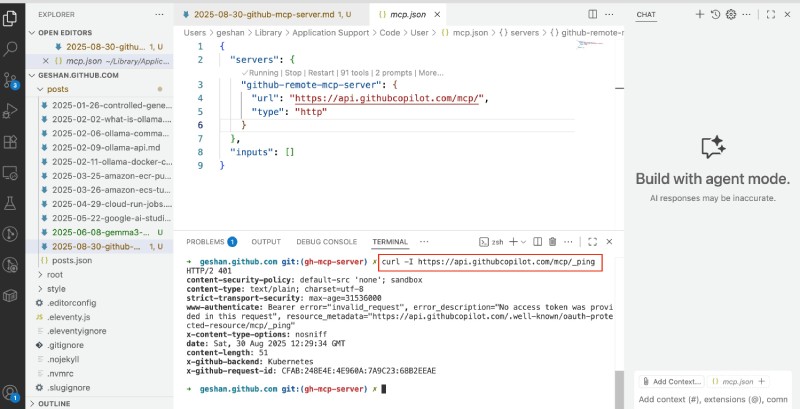The width and height of the screenshot is (800, 409).
Task: Select Application Support breadcrumb segment
Action: point(331,33)
